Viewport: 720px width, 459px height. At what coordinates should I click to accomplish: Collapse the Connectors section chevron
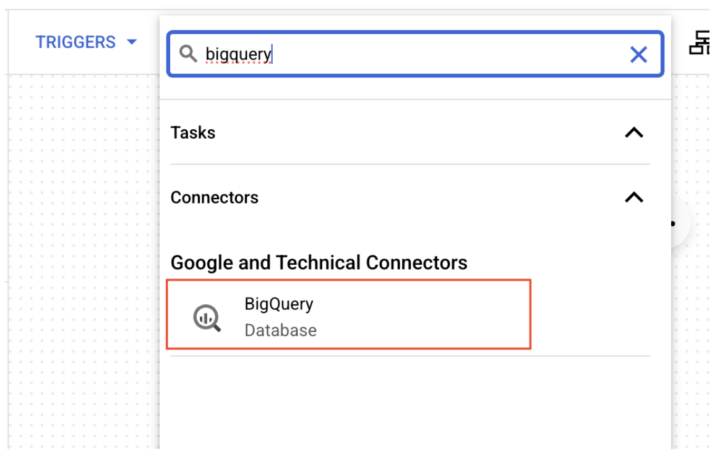click(634, 197)
